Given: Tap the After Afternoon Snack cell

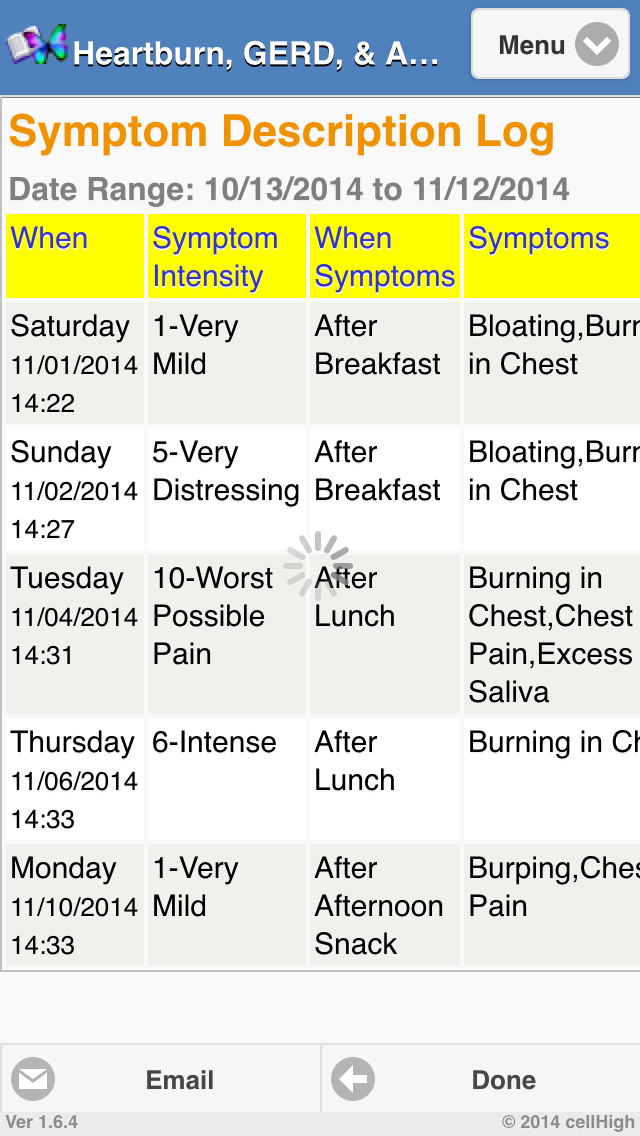Looking at the screenshot, I should point(378,906).
